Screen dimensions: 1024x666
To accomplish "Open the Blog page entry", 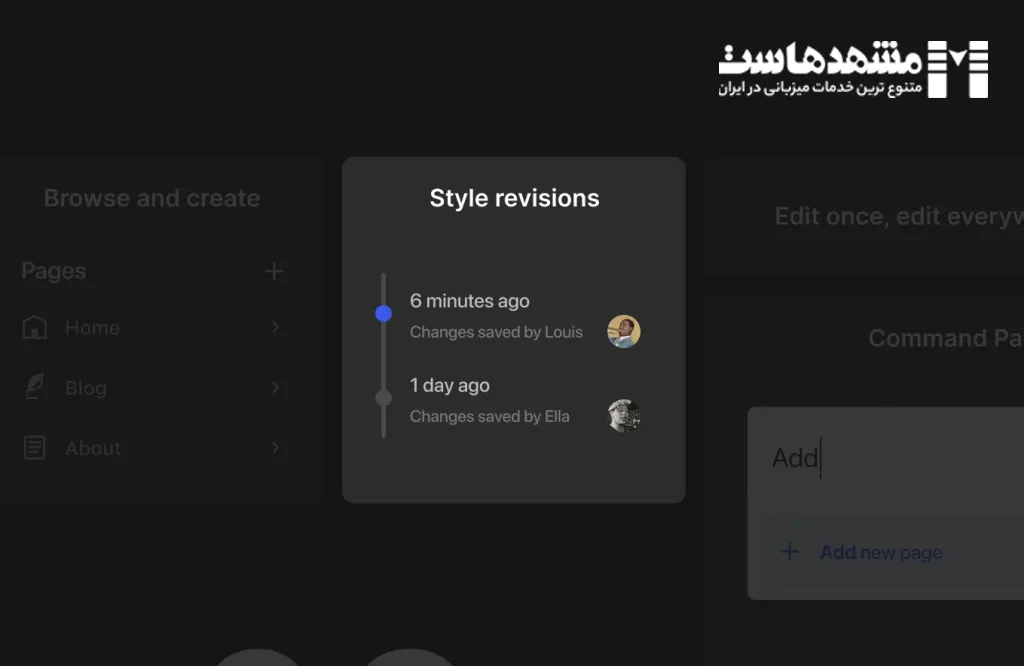I will point(86,388).
